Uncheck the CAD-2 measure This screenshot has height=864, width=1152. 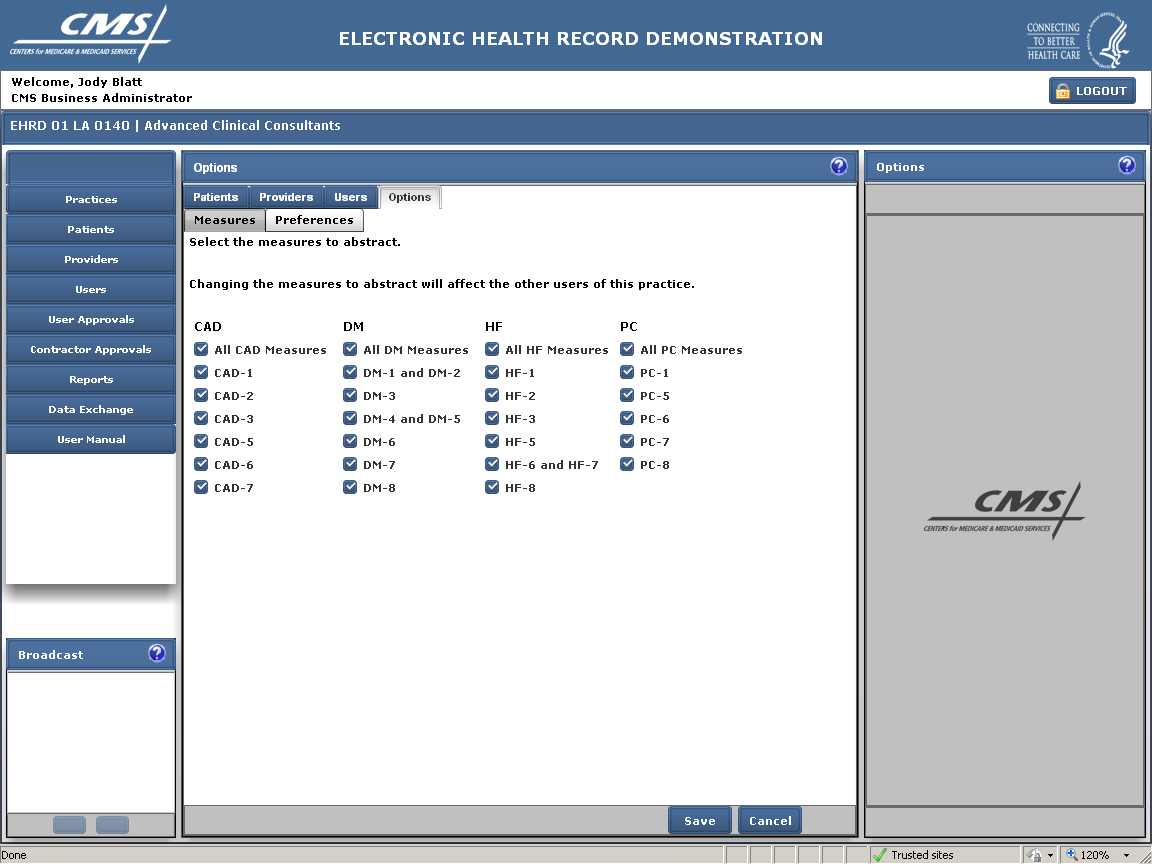(x=201, y=395)
